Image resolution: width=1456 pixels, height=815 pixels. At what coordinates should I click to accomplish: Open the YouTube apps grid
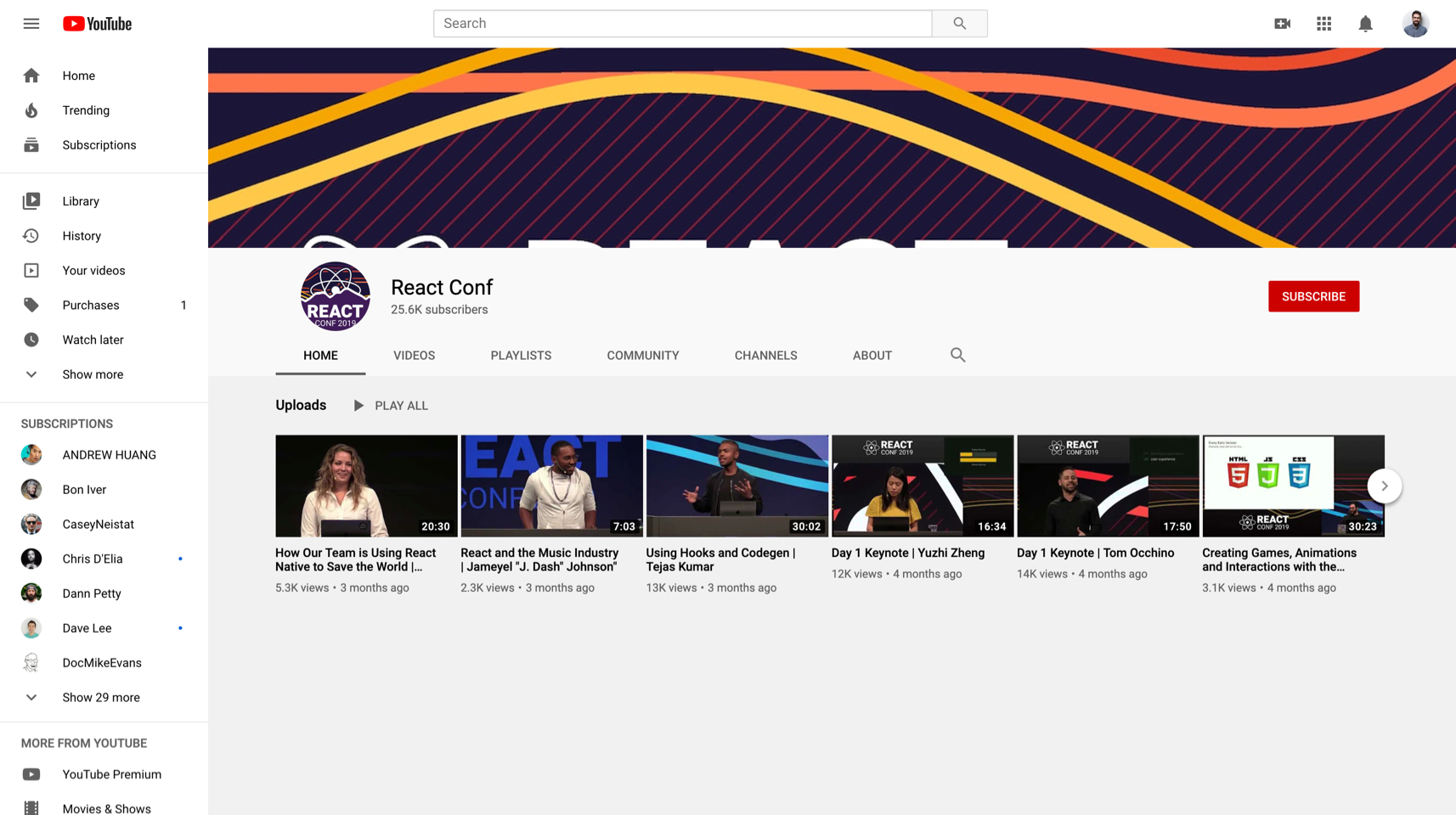pos(1323,24)
